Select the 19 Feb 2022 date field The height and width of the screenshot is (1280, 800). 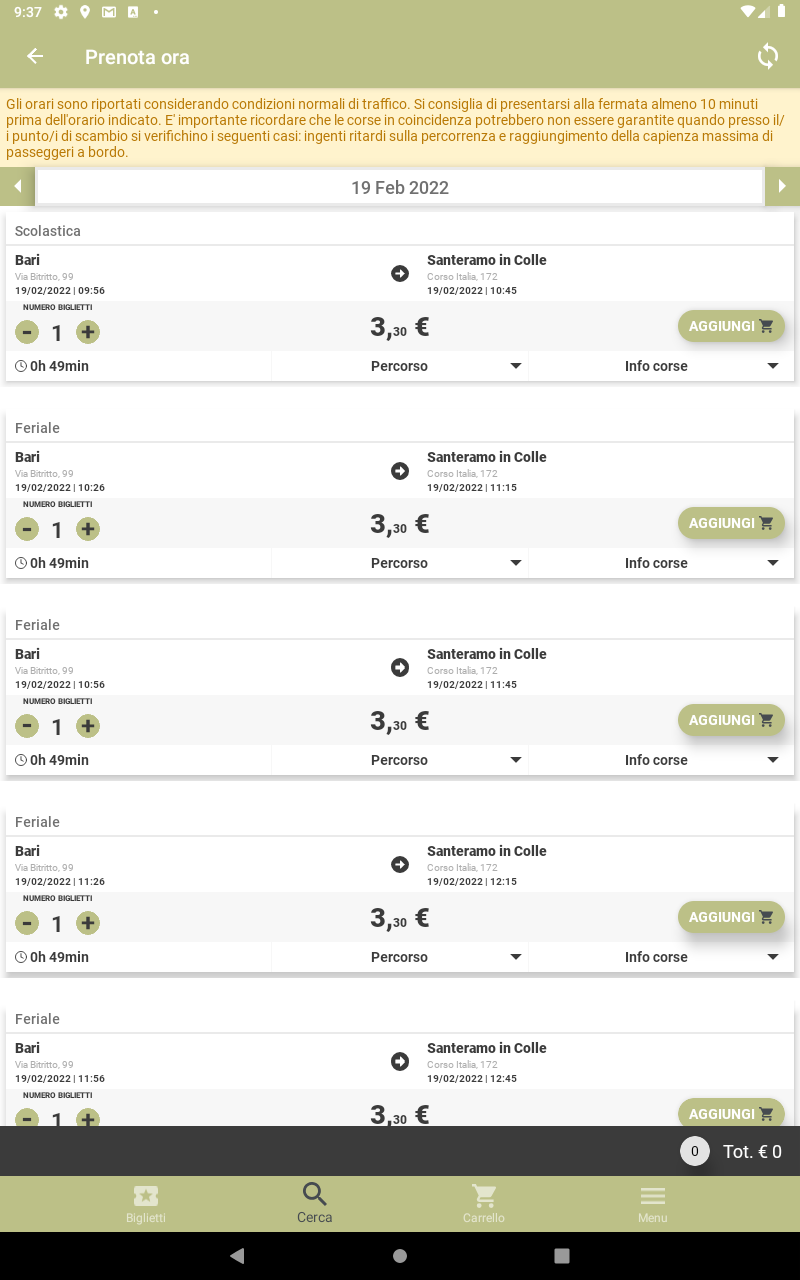(x=400, y=187)
